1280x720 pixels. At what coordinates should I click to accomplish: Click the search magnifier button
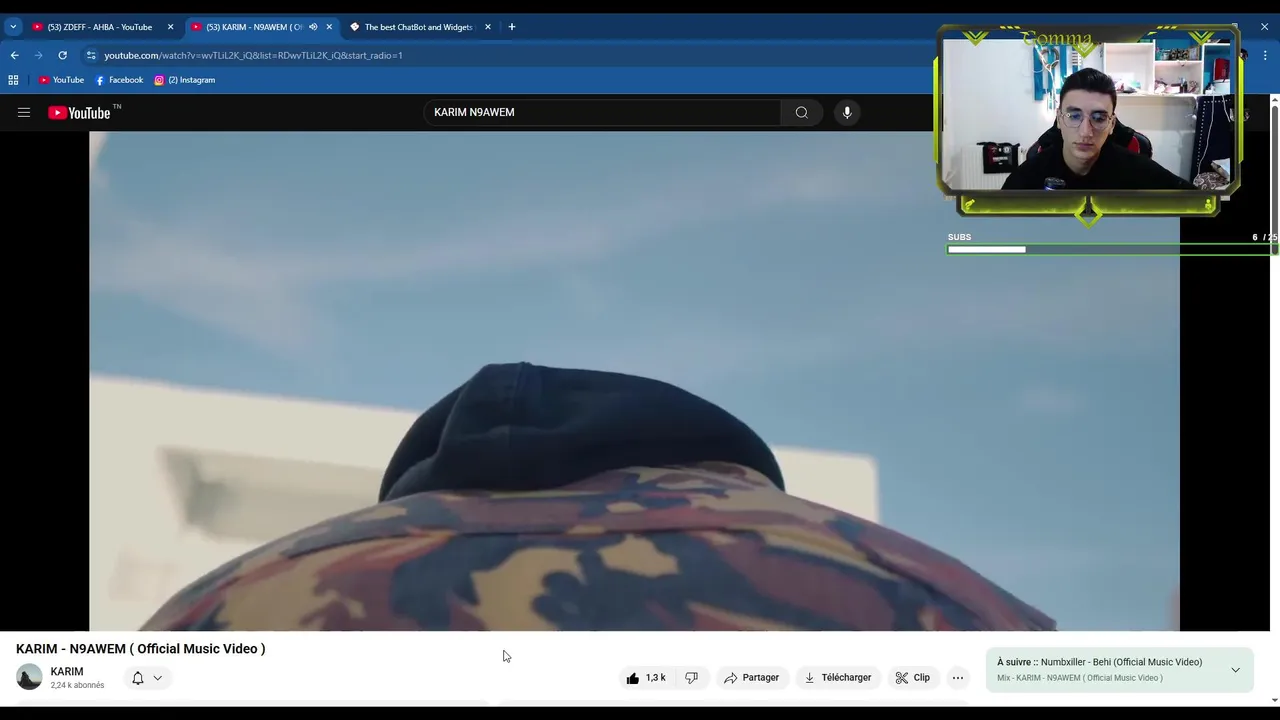tap(801, 113)
